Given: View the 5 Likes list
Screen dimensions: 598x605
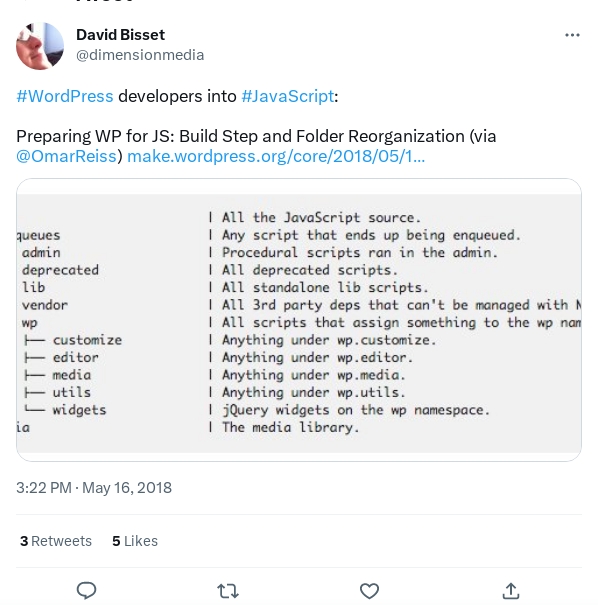Looking at the screenshot, I should click(135, 541).
